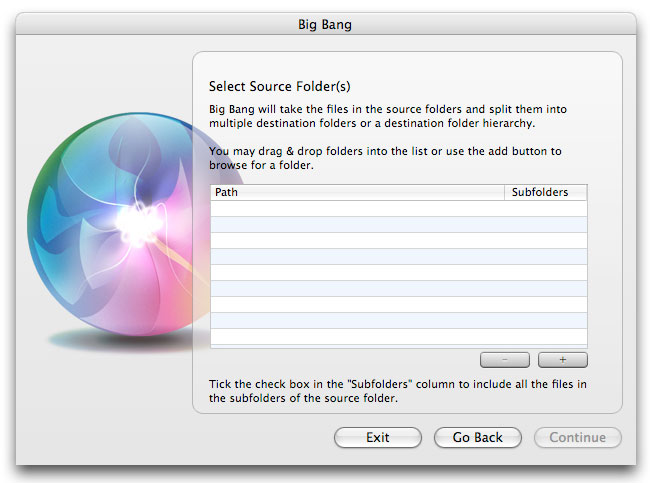Click the divider between Path and Subfolders headers
The height and width of the screenshot is (483, 652).
(x=504, y=192)
